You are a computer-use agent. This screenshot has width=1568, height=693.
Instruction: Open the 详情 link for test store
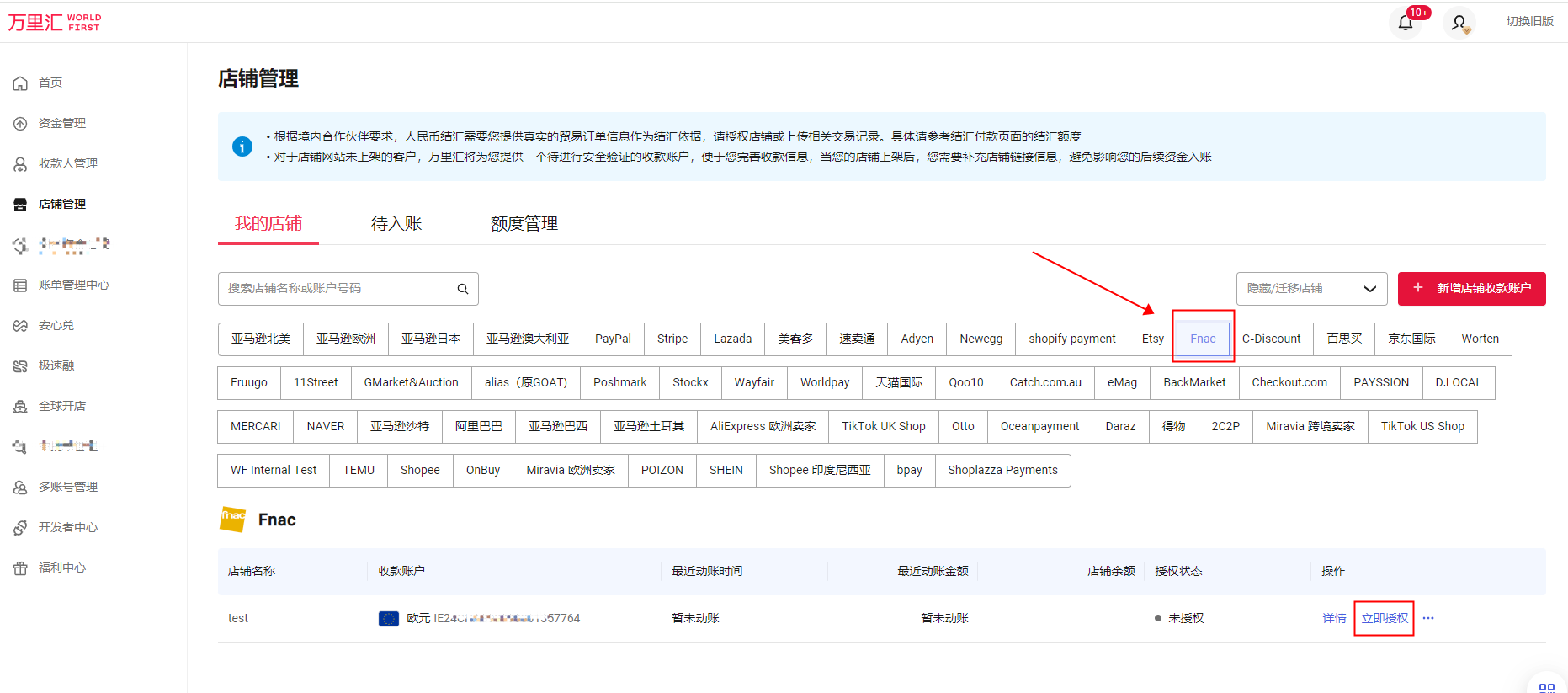1334,619
